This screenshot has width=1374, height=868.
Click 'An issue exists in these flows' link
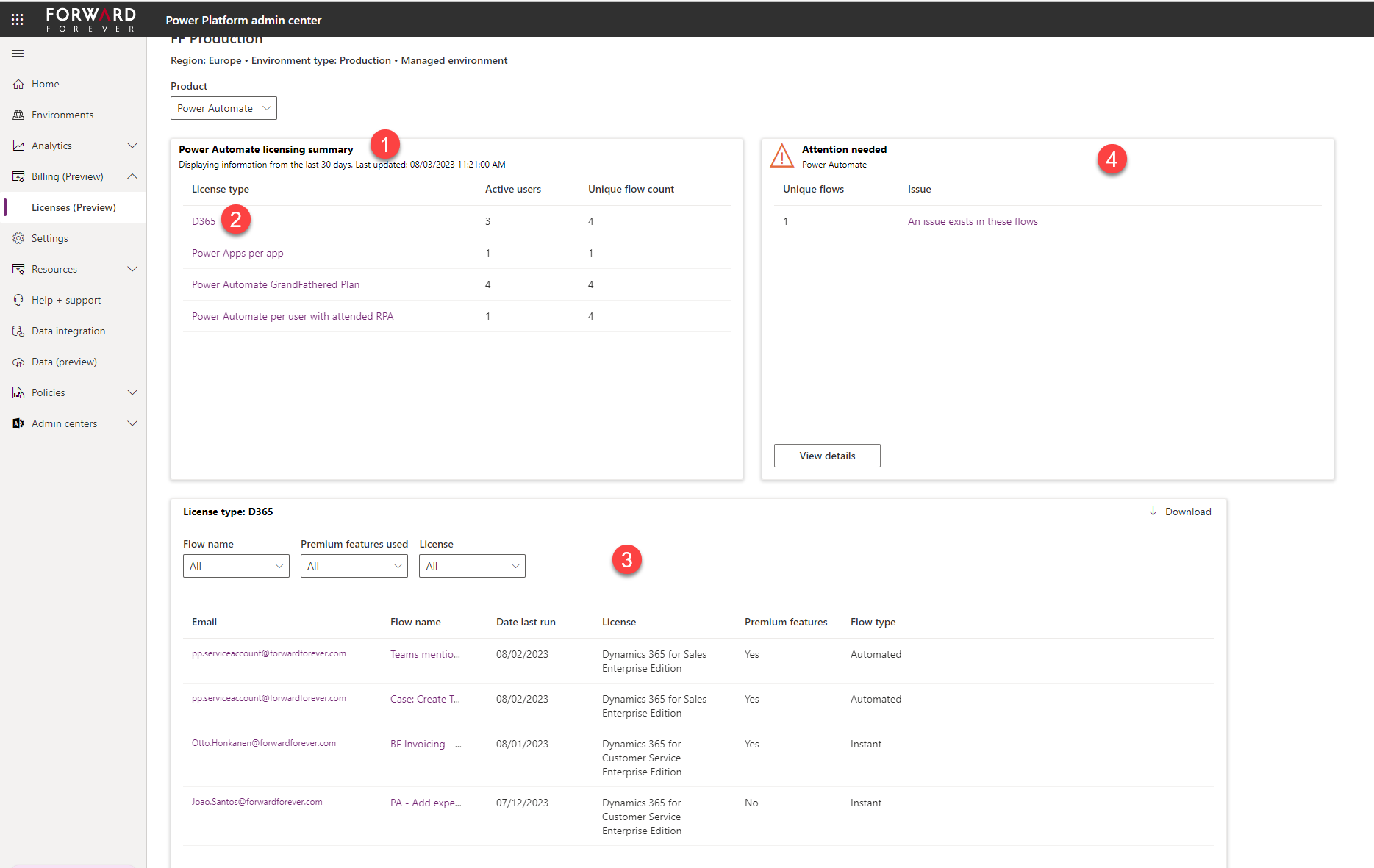pyautogui.click(x=973, y=221)
